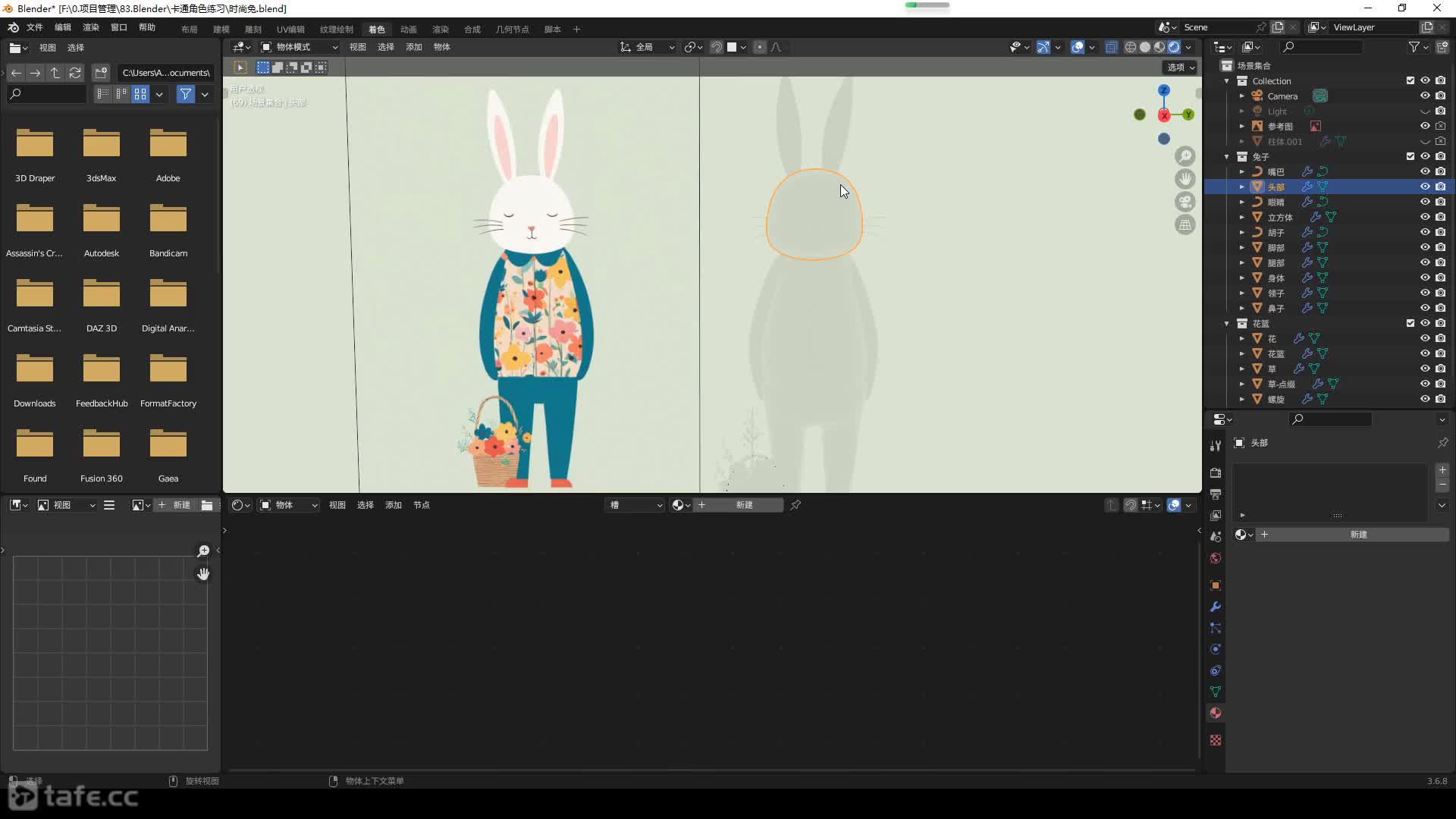Image resolution: width=1456 pixels, height=819 pixels.
Task: Create new folder in file browser
Action: point(101,73)
